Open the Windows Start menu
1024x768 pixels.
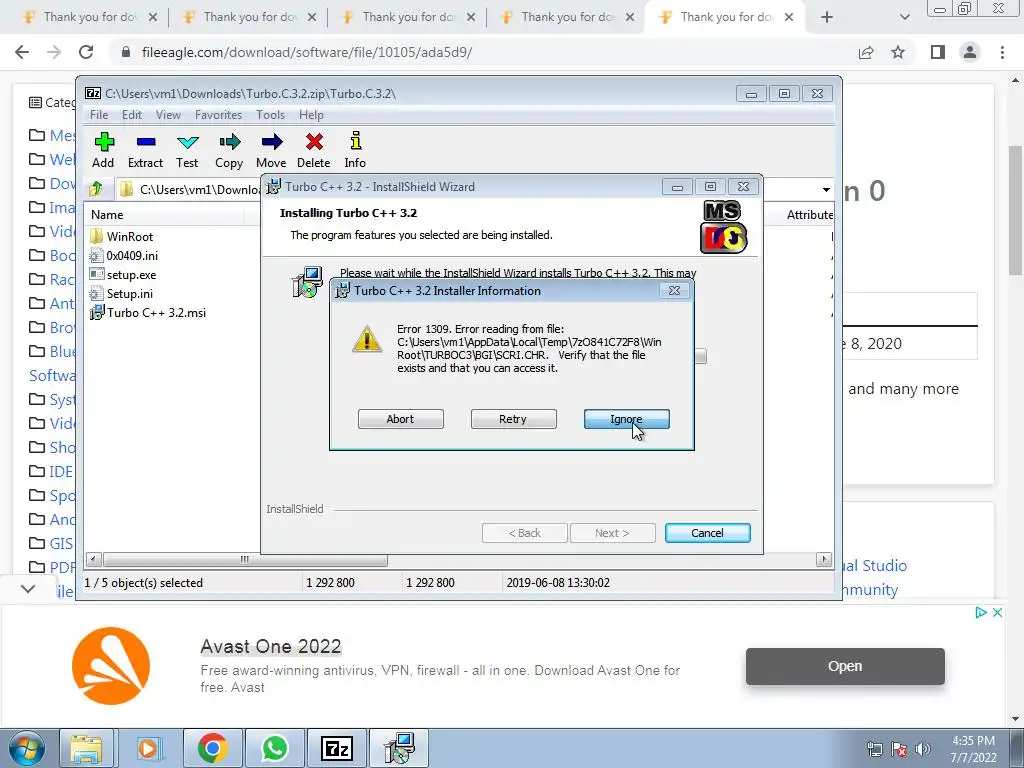[x=26, y=748]
